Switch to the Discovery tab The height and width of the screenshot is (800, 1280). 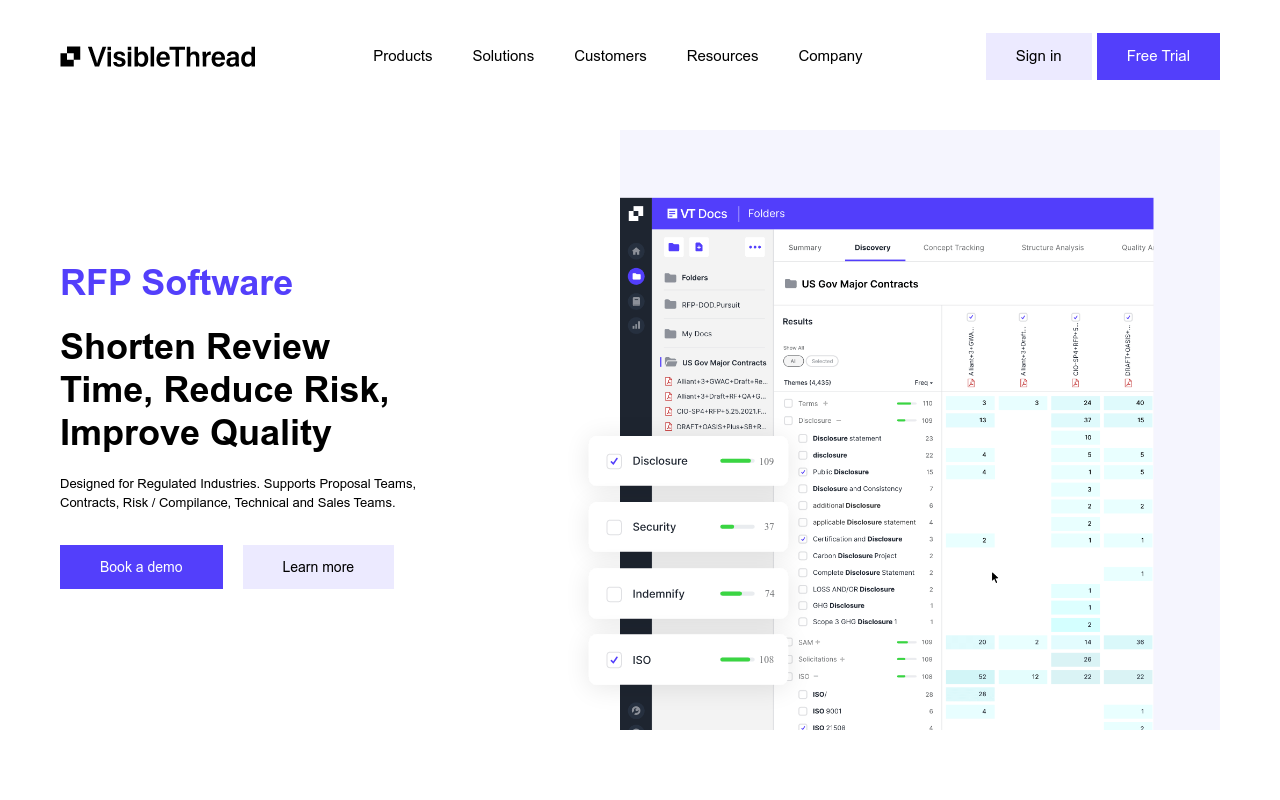tap(872, 247)
